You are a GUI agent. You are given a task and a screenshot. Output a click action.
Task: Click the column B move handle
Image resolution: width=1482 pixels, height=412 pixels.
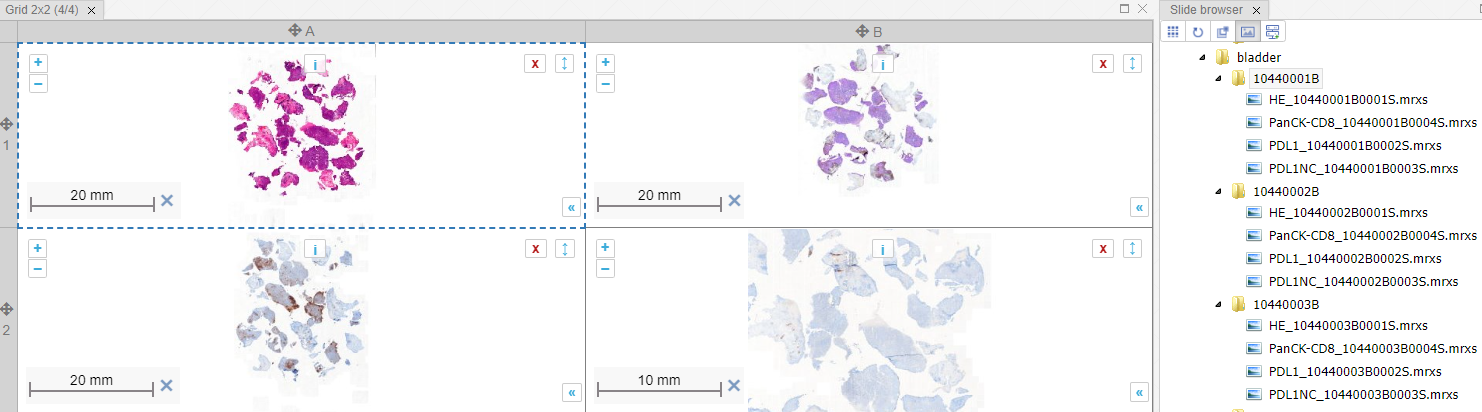click(861, 31)
